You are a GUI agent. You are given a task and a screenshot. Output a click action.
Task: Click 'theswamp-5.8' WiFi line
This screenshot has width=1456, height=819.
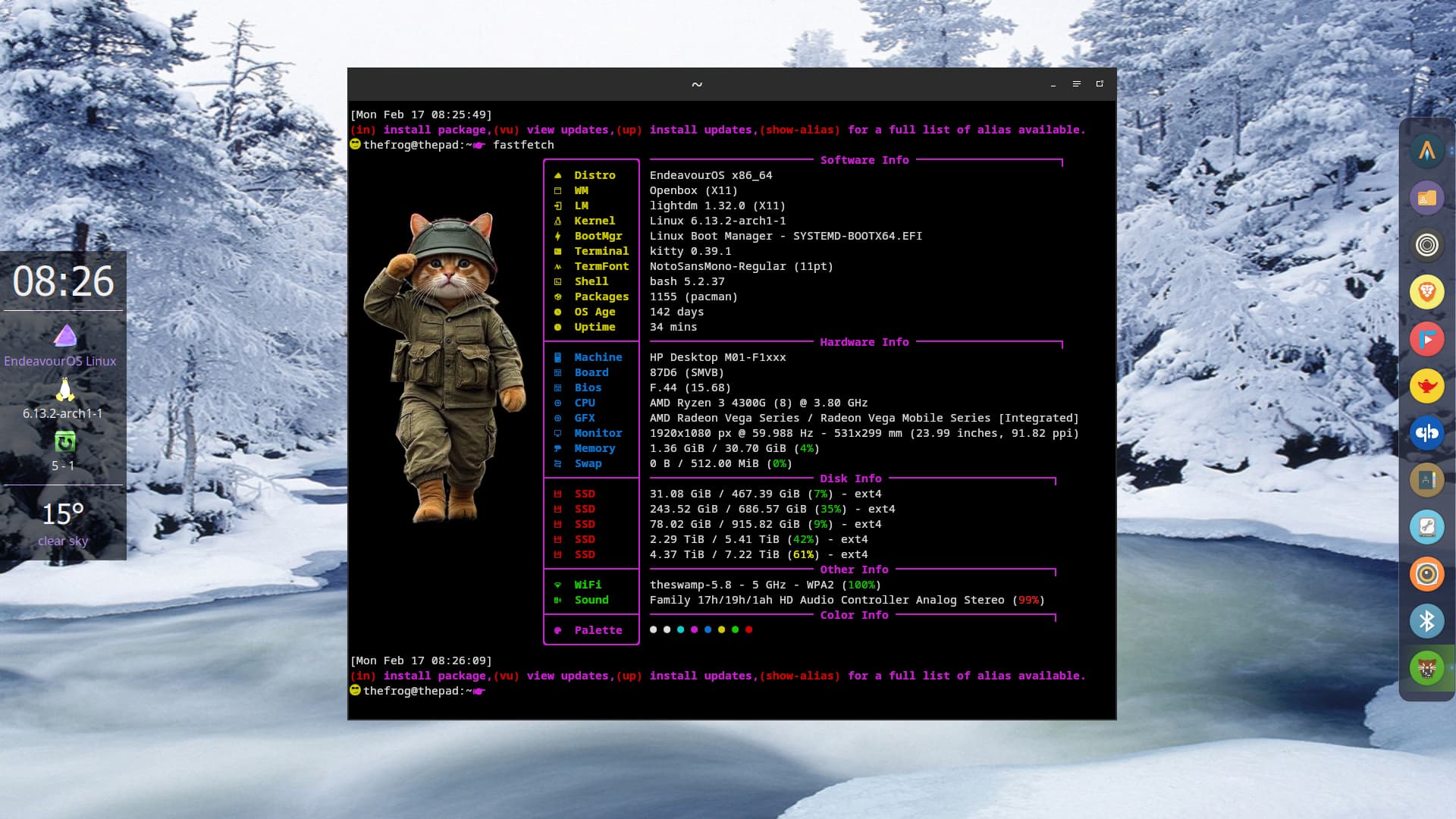[765, 585]
